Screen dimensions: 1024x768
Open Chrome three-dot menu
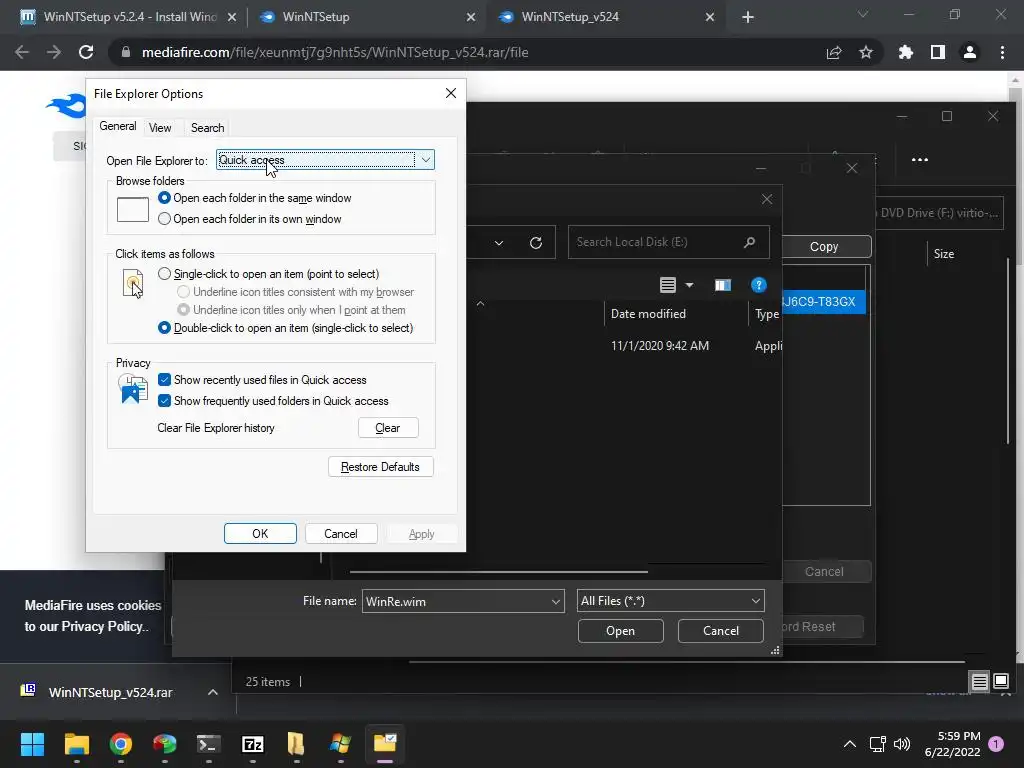[1002, 52]
